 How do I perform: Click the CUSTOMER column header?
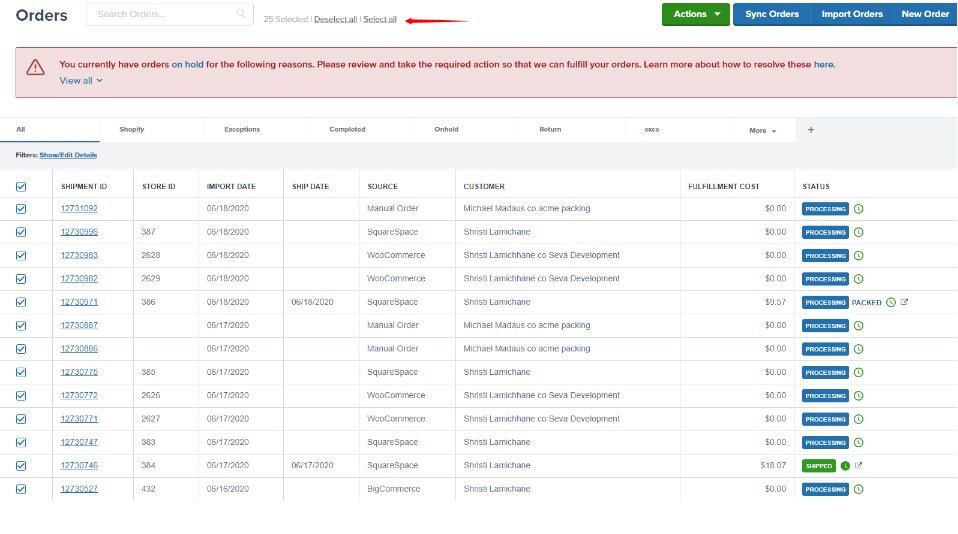coord(484,186)
